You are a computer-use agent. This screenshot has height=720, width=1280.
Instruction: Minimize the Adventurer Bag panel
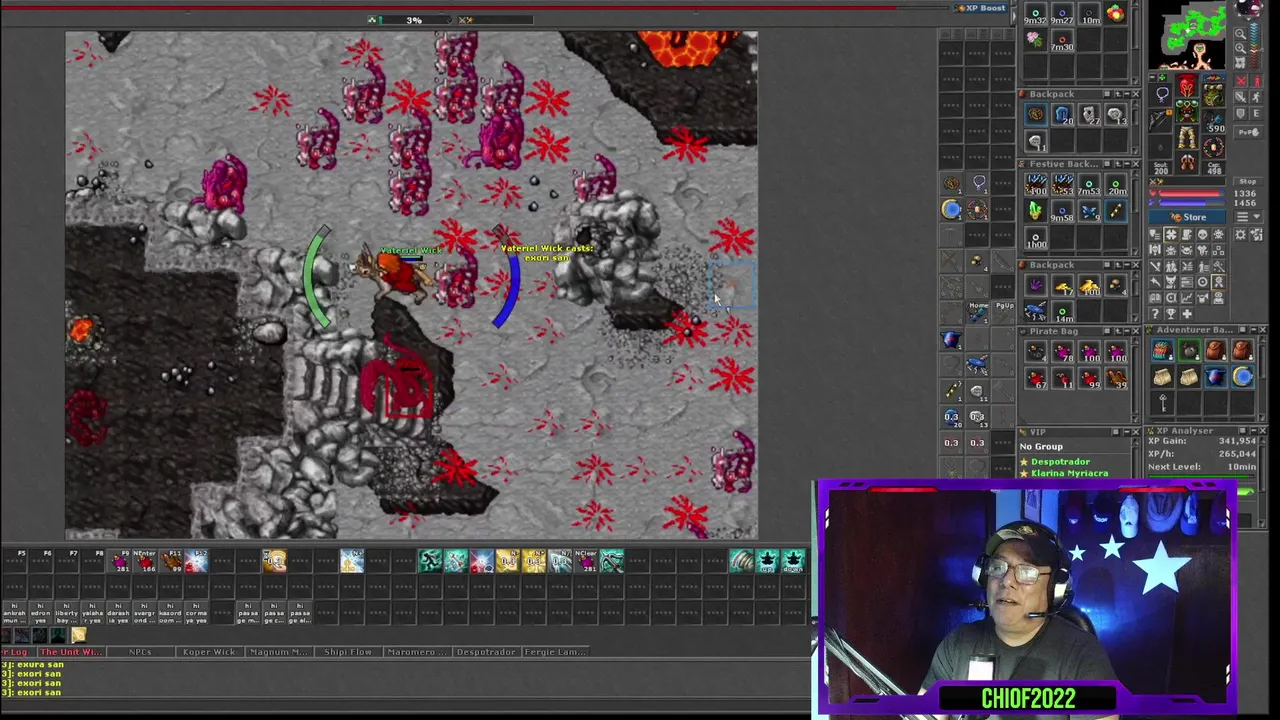[1254, 330]
